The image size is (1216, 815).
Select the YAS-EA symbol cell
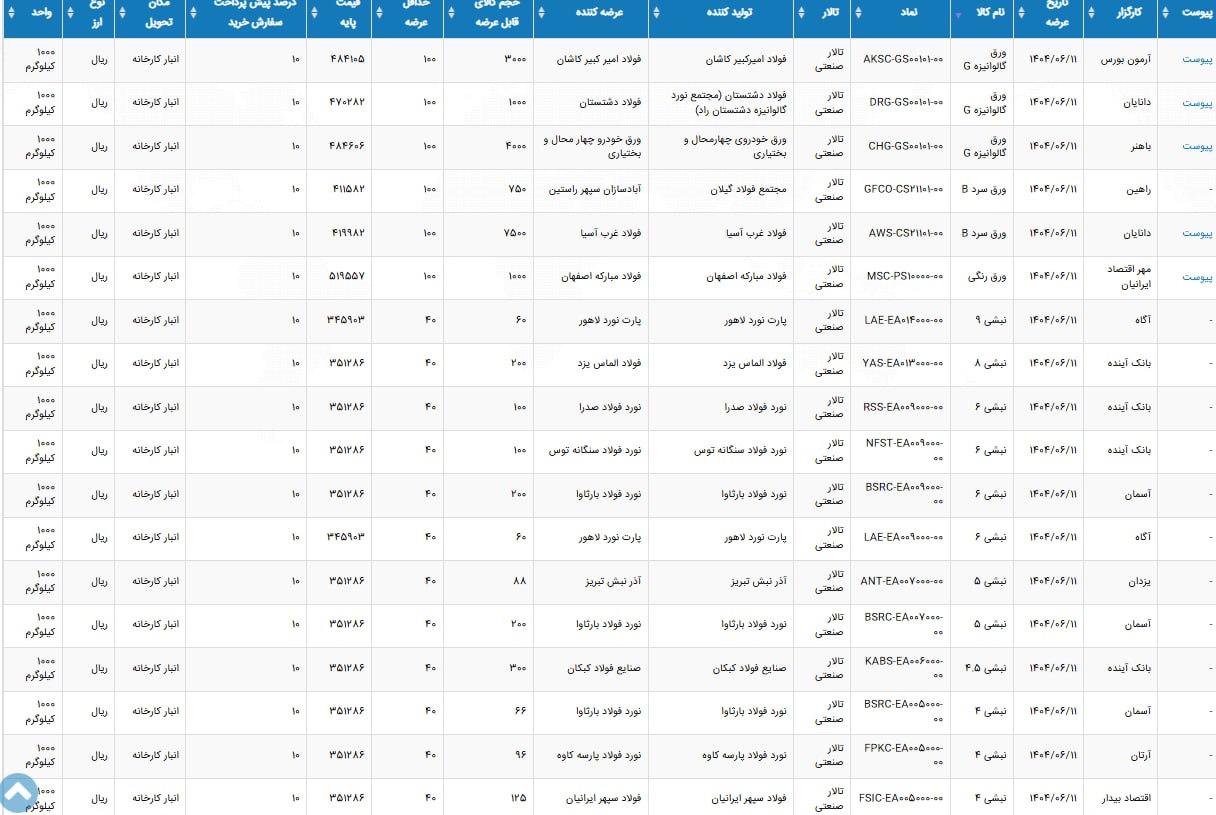pyautogui.click(x=903, y=363)
